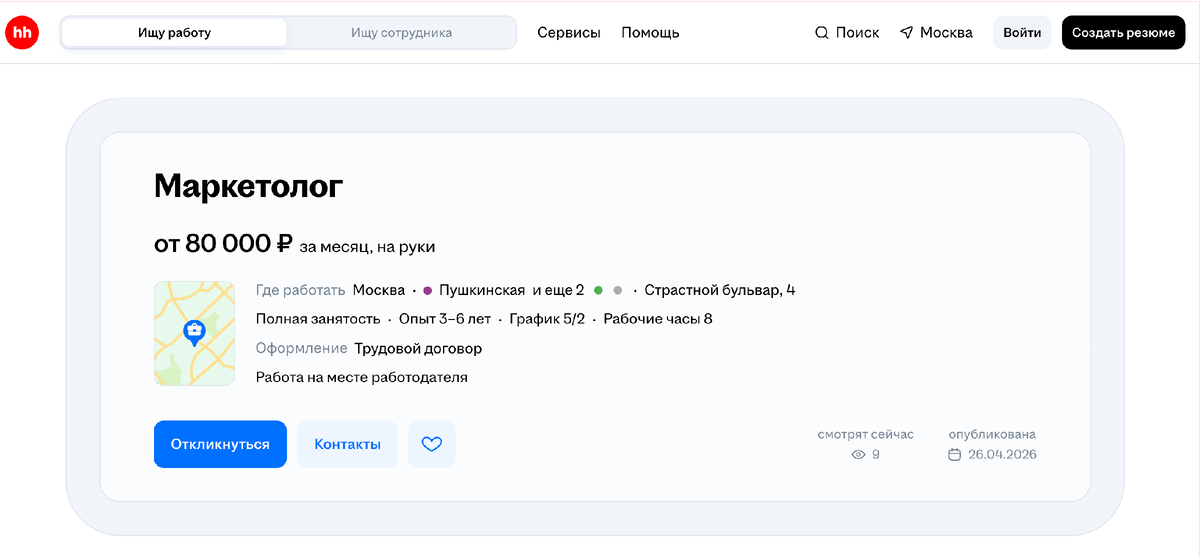Select the 'Опыт 3–6 лет' text
Viewport: 1200px width, 557px height.
click(x=445, y=319)
